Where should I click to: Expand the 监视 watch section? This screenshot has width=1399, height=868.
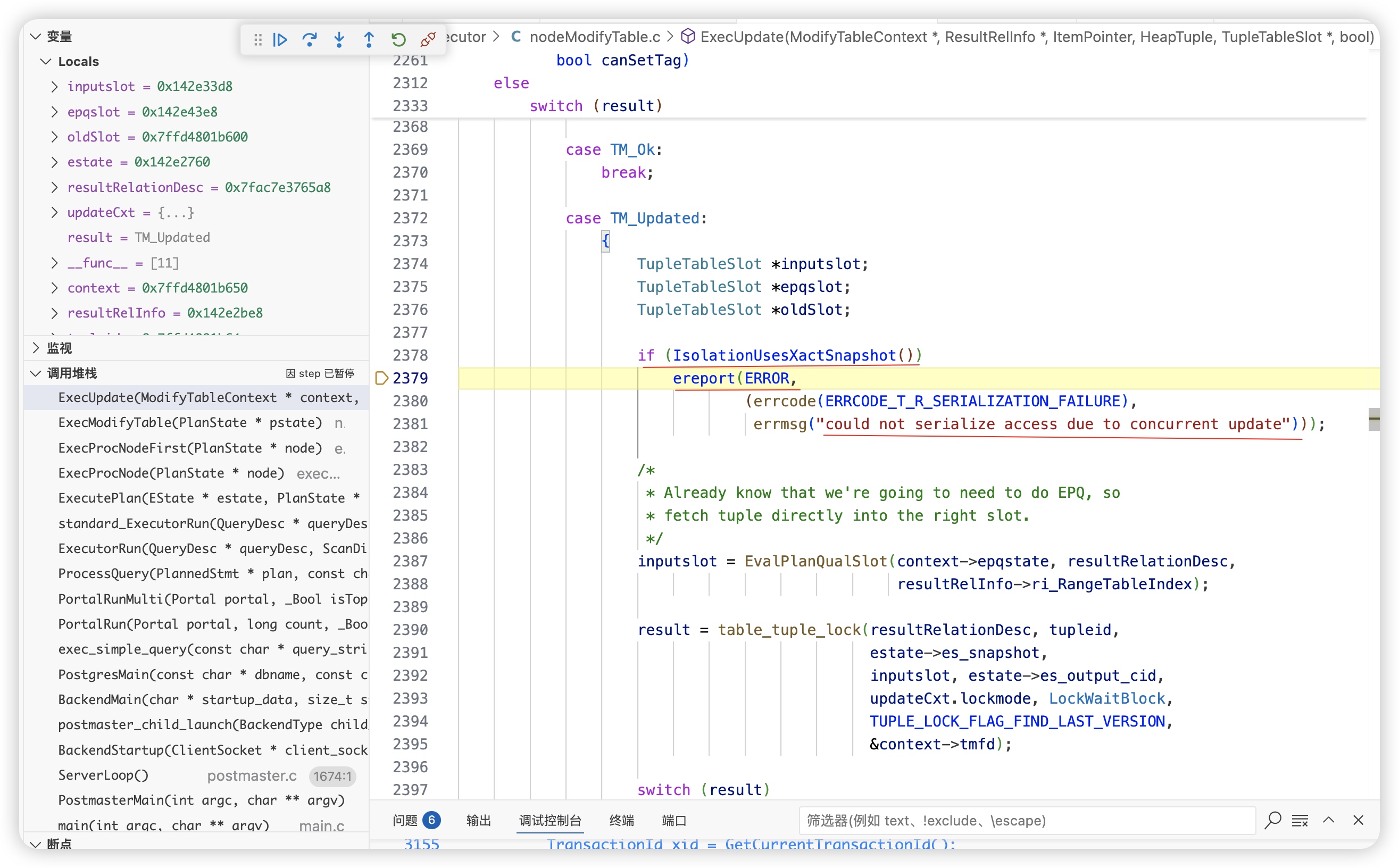click(36, 348)
